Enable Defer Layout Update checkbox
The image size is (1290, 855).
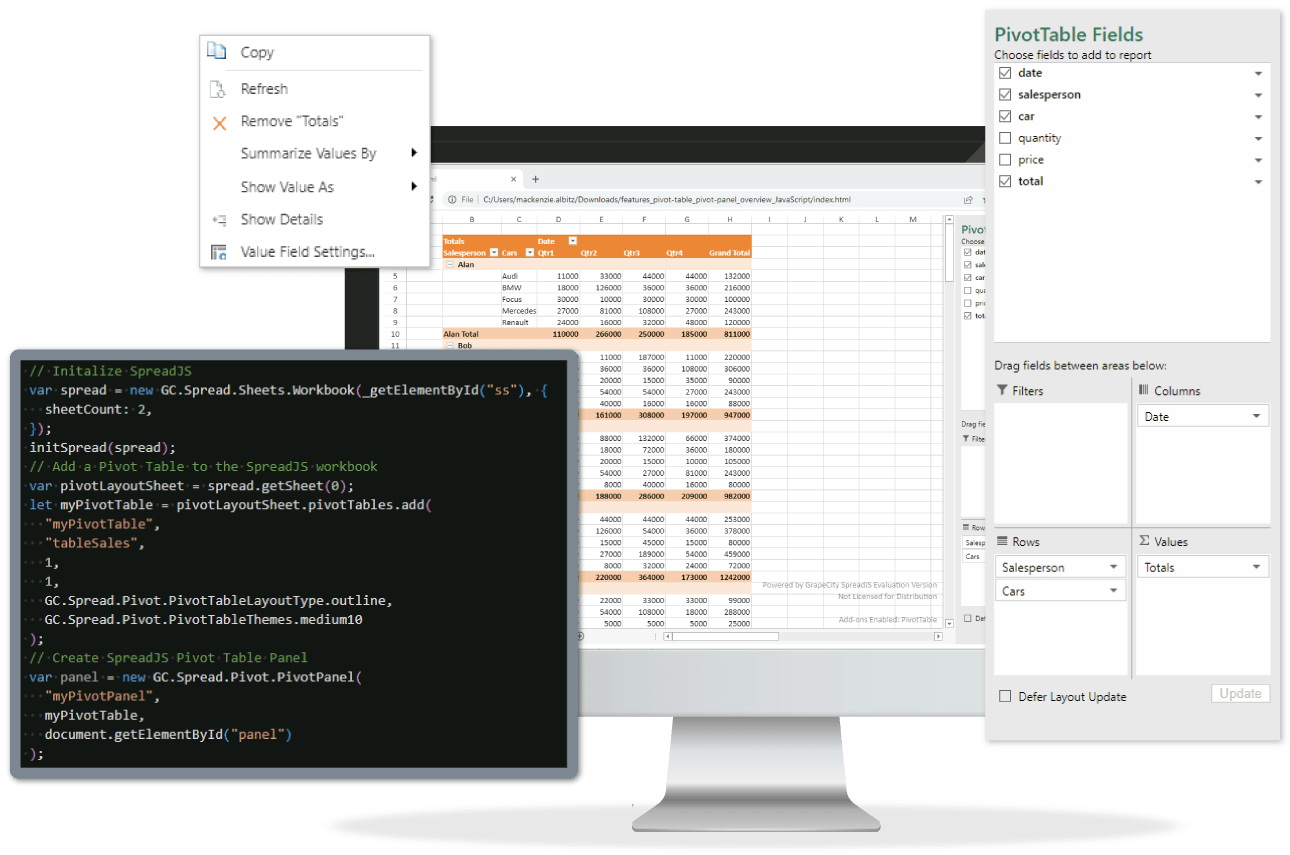pos(1006,696)
